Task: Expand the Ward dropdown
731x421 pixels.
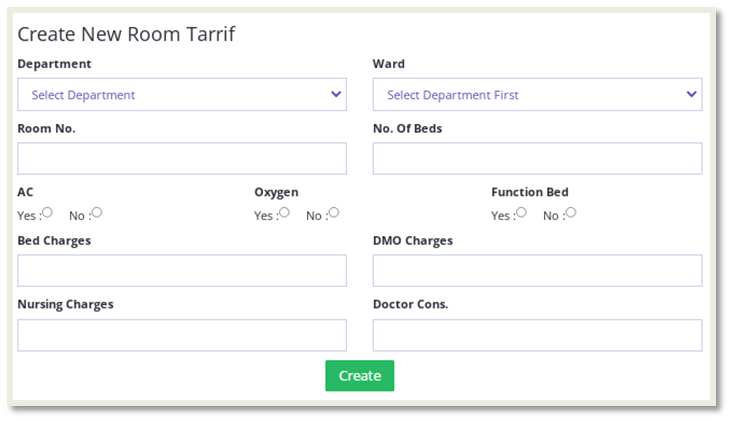Action: 536,95
